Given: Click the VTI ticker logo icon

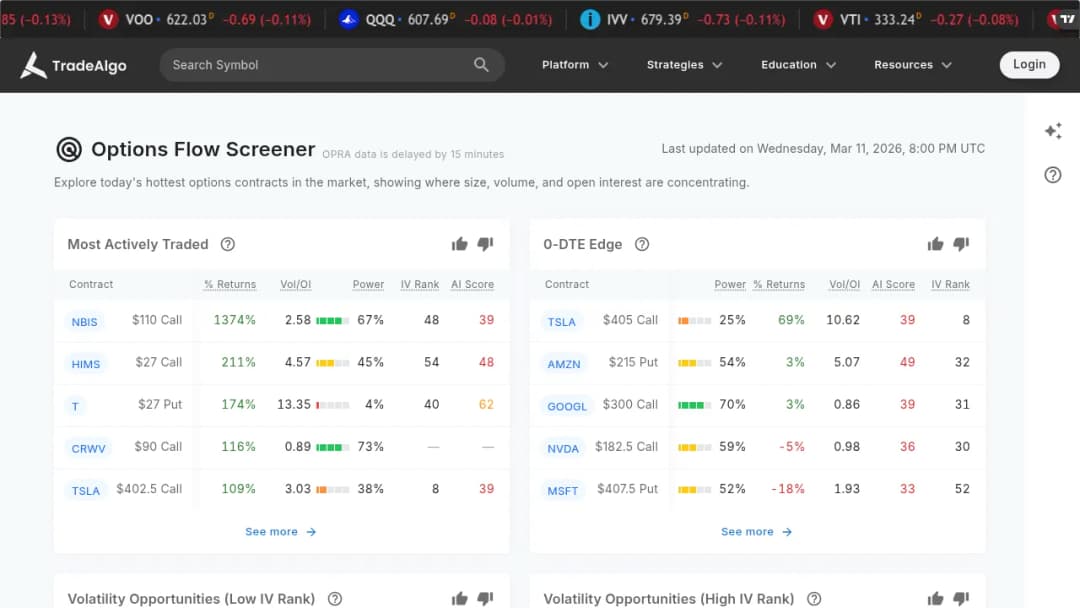Looking at the screenshot, I should [x=823, y=19].
